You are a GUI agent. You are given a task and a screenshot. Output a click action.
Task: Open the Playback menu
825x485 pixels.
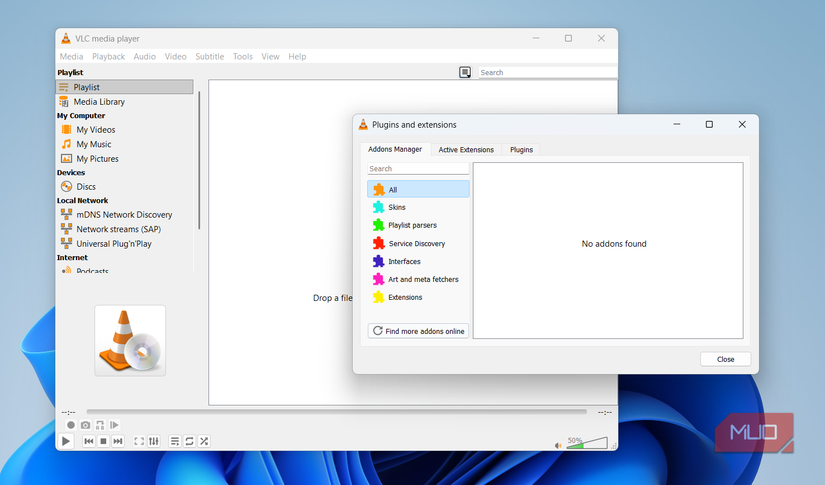(108, 56)
